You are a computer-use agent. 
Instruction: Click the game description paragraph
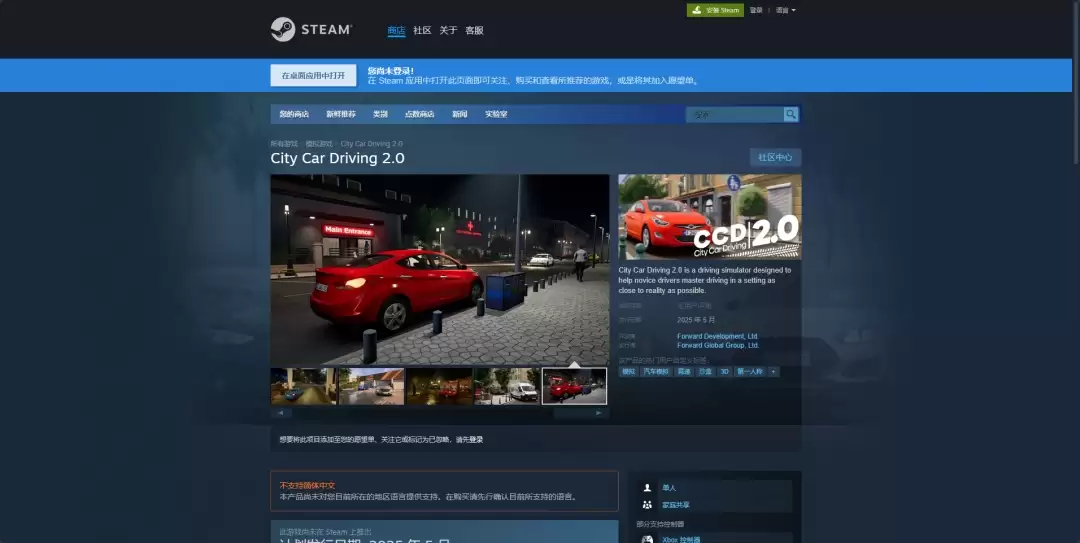coord(705,280)
